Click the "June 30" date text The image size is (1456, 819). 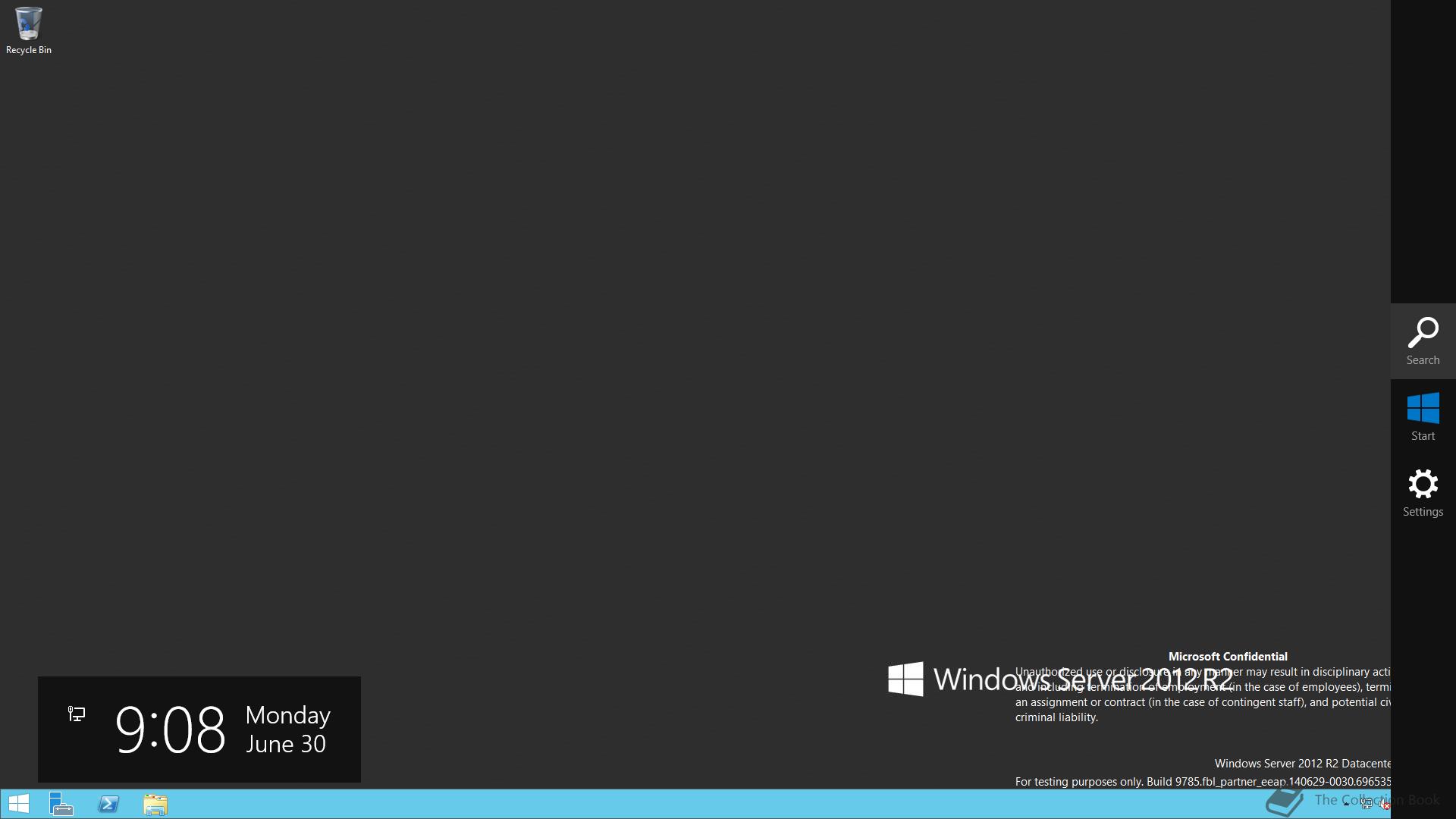click(x=286, y=744)
